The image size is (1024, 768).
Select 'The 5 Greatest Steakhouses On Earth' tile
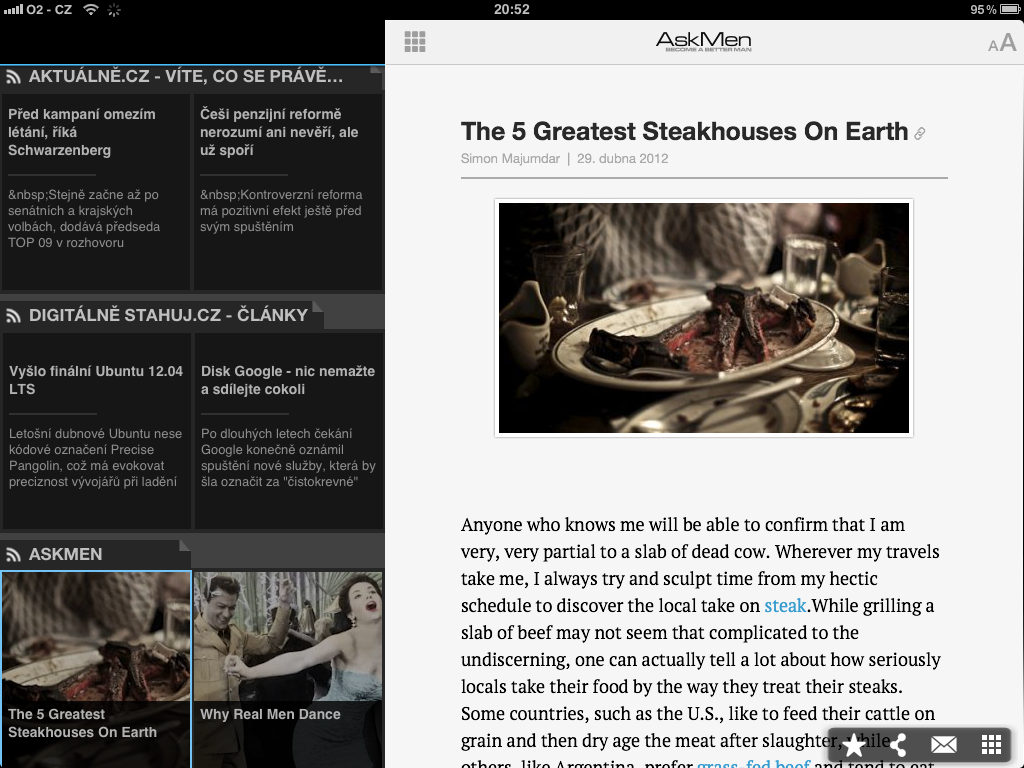(96, 669)
